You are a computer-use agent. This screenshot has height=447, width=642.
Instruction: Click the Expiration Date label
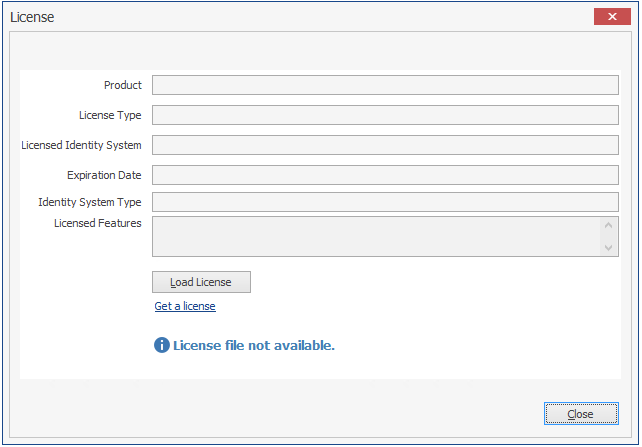click(x=104, y=175)
